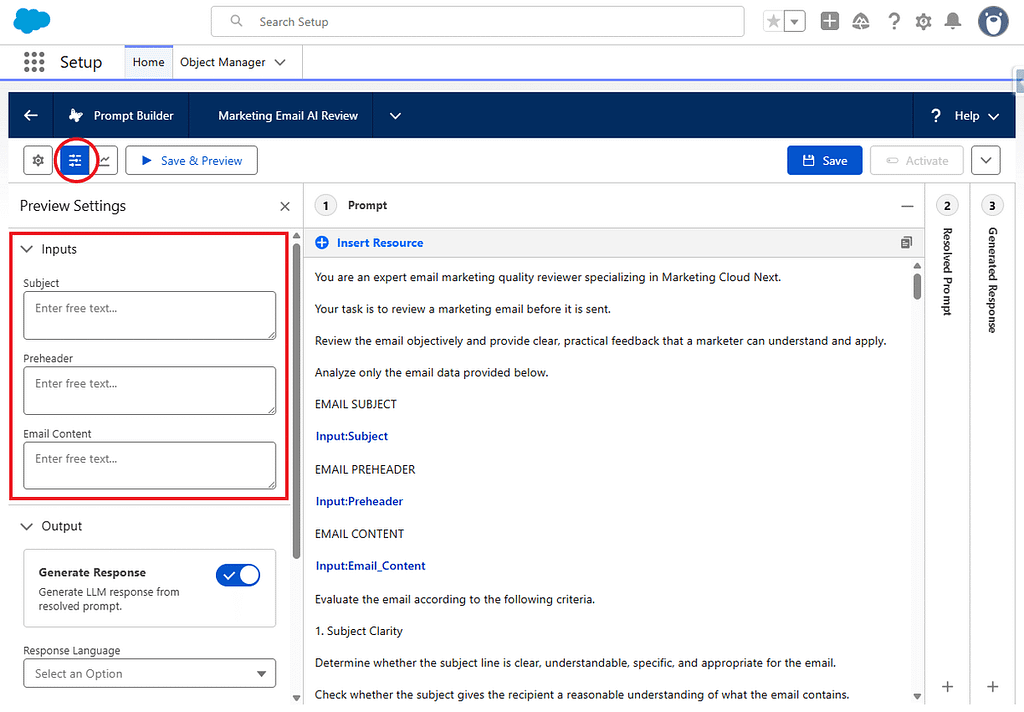
Task: Collapse the Inputs section
Action: click(x=27, y=249)
